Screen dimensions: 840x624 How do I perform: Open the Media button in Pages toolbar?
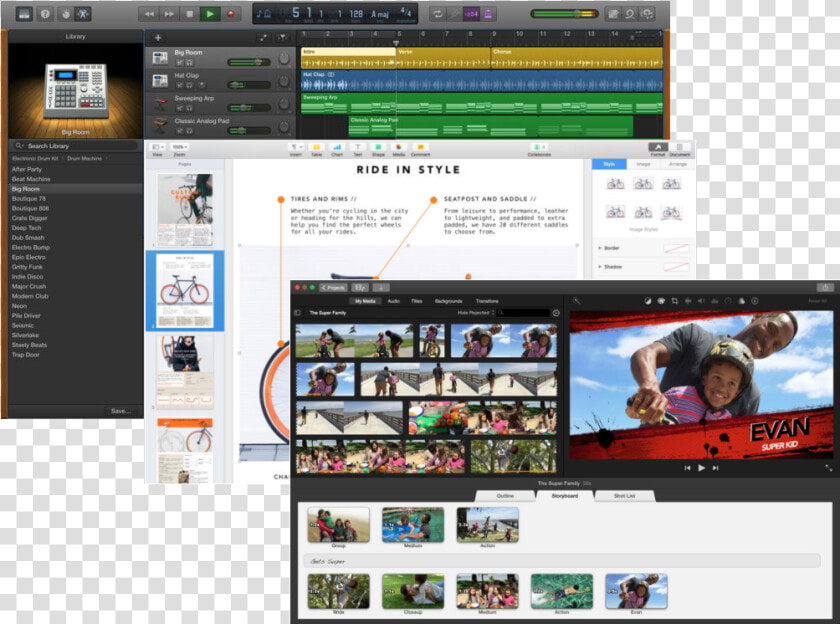click(399, 150)
